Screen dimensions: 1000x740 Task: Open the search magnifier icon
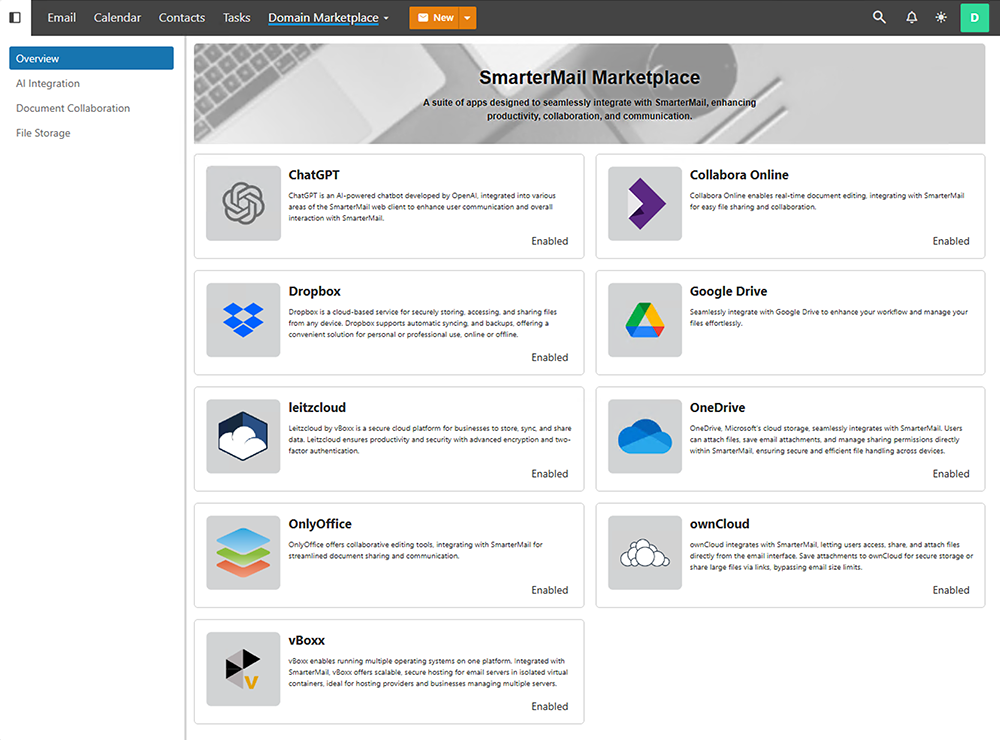(x=879, y=17)
